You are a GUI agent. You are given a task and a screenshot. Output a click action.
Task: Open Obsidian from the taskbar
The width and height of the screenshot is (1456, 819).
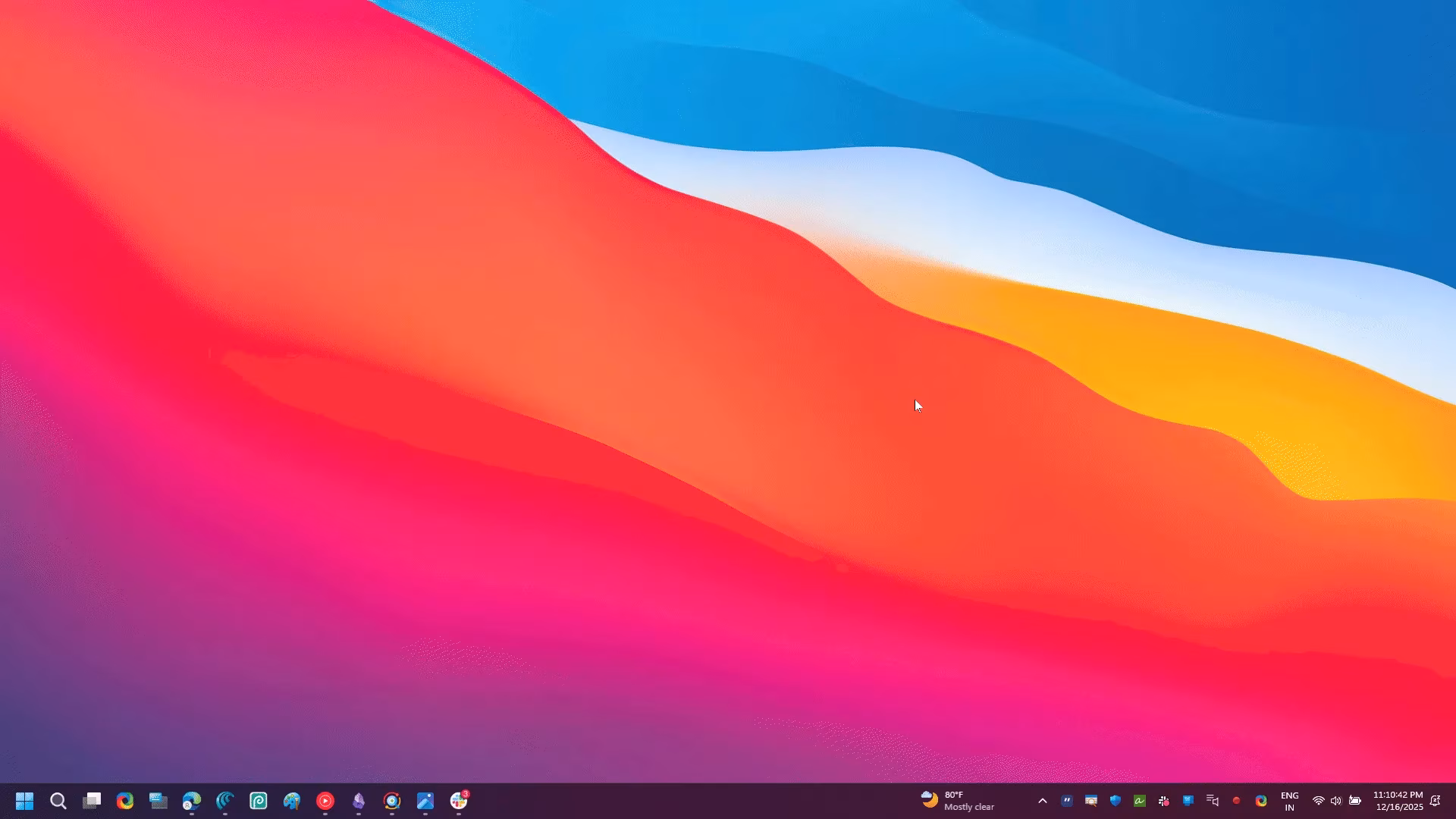[358, 802]
